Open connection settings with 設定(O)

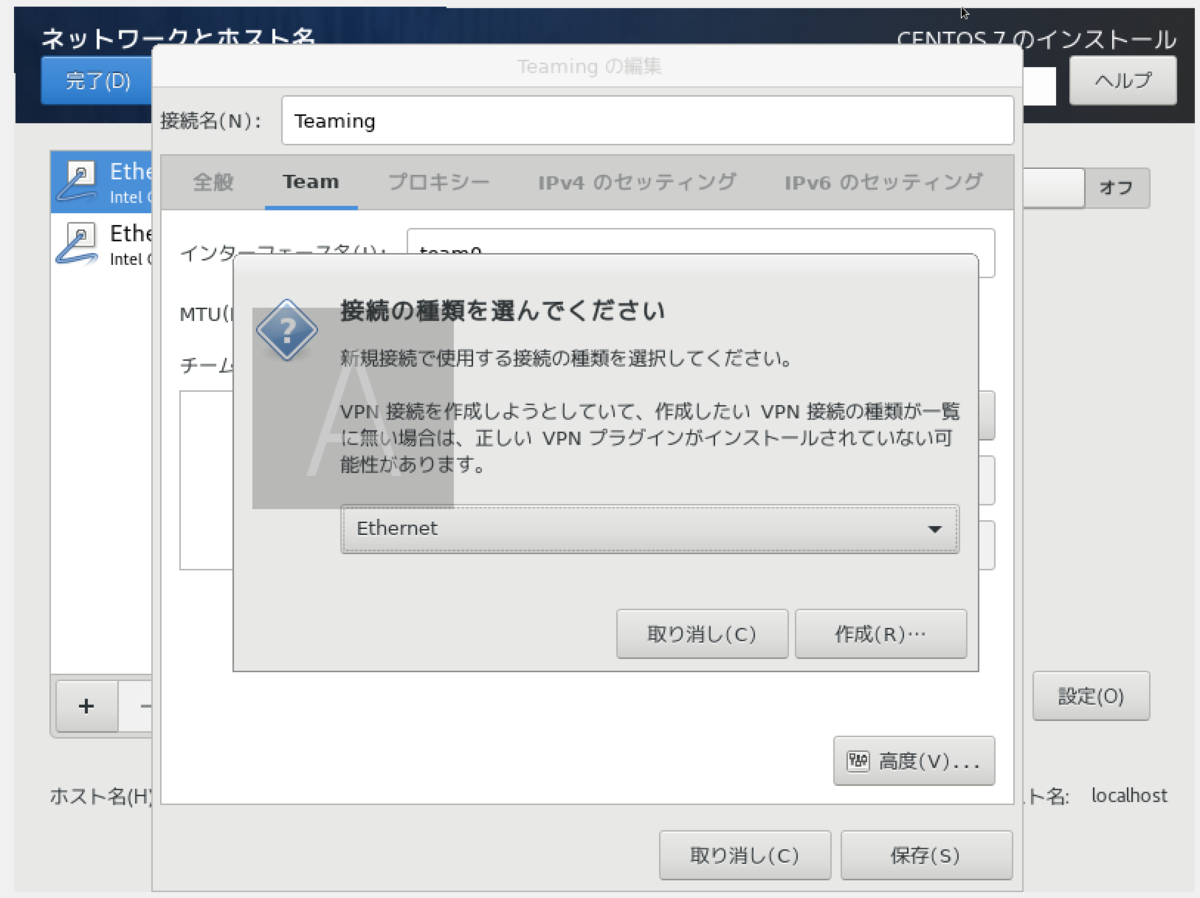(x=1090, y=696)
